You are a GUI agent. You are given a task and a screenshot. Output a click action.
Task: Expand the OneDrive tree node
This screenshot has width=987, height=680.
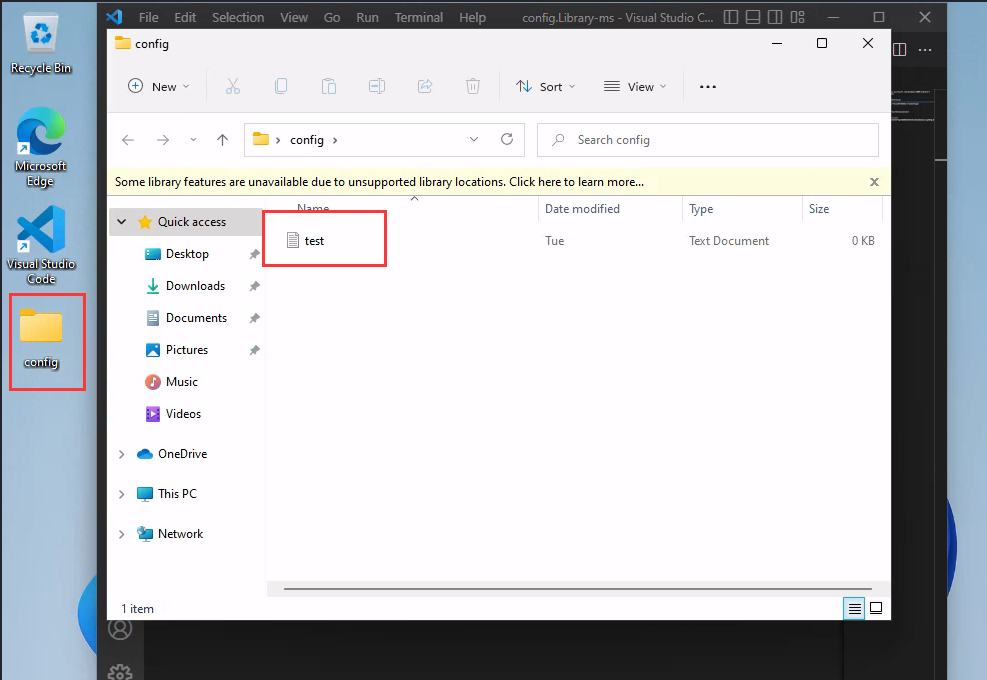pos(121,454)
